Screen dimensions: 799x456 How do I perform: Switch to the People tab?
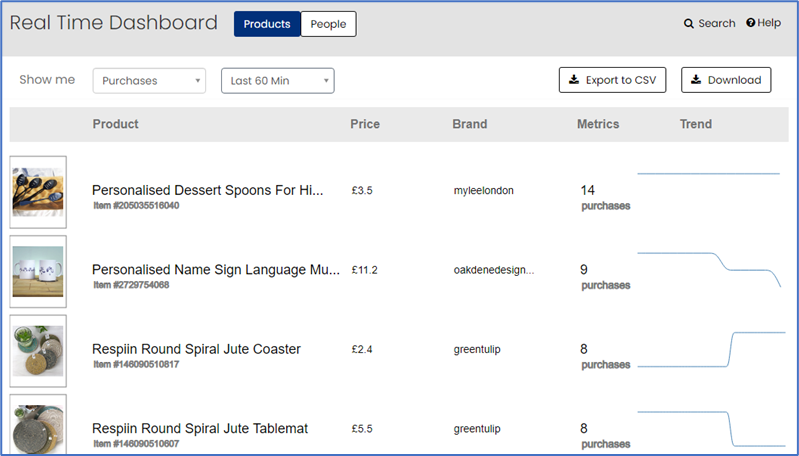click(328, 24)
